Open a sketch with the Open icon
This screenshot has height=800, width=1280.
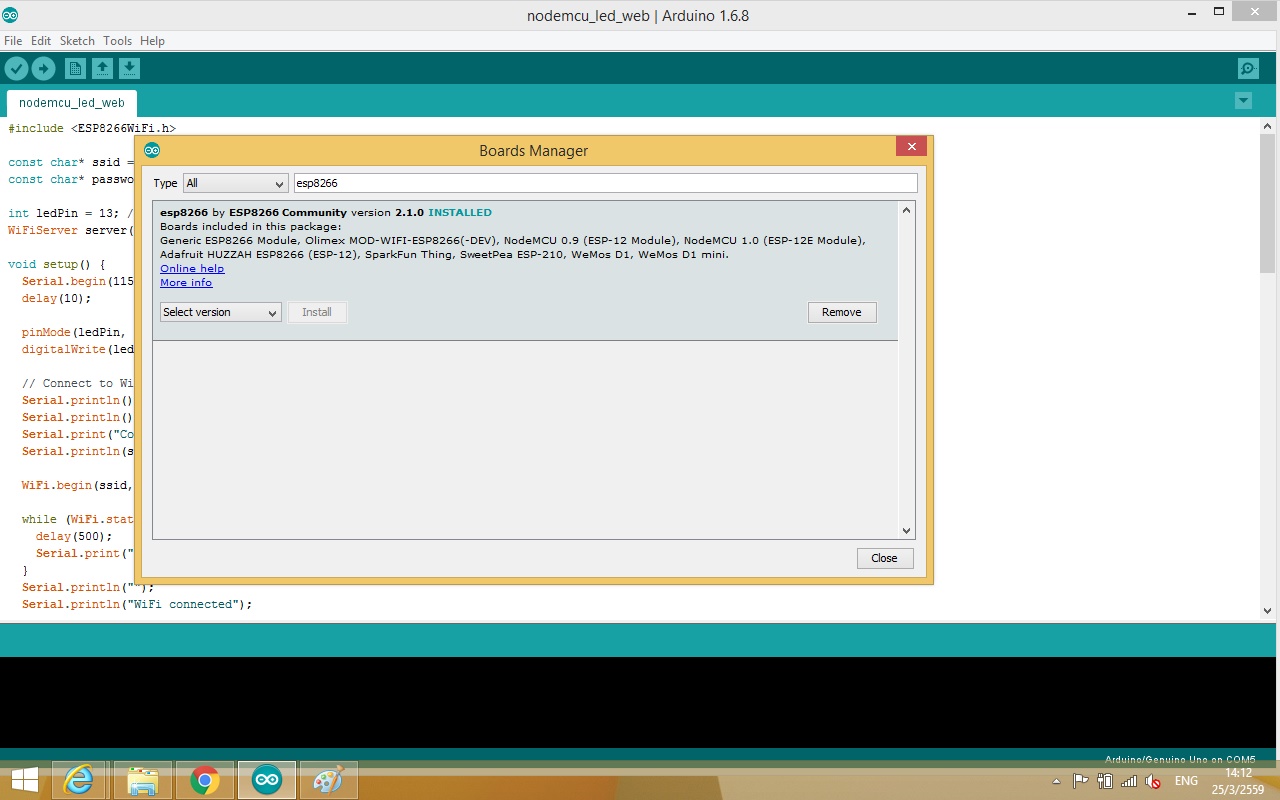click(x=102, y=68)
